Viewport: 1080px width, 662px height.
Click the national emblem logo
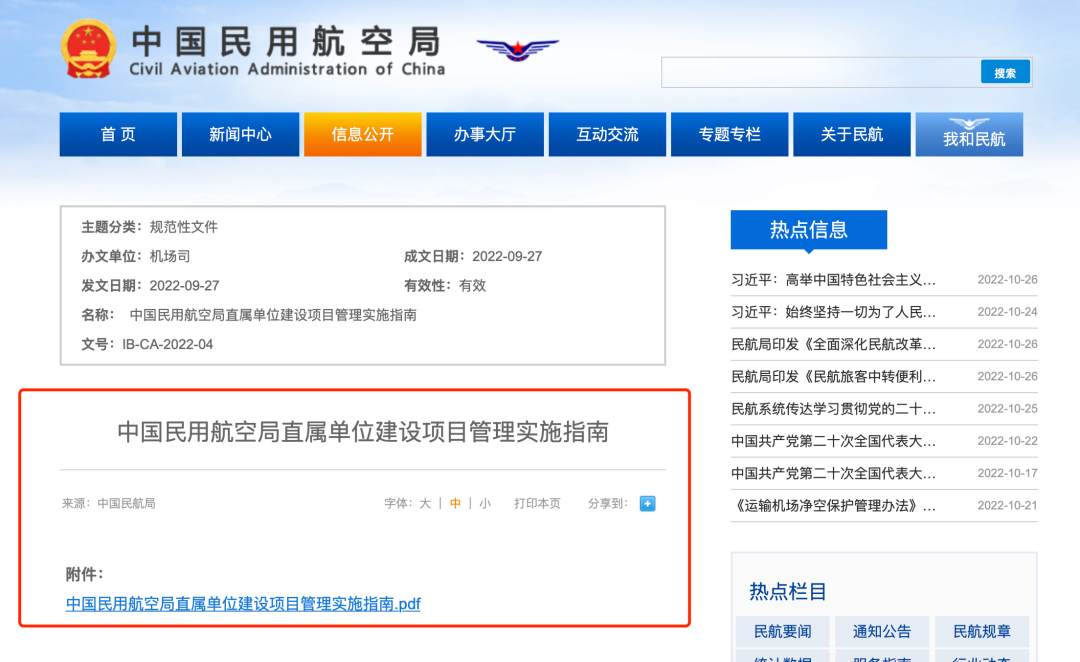pos(88,48)
